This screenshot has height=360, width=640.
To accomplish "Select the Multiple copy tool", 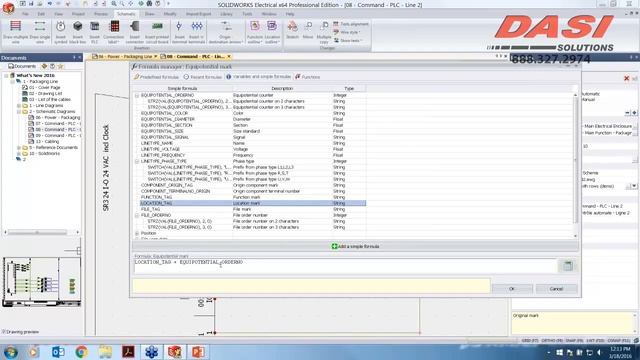I will click(324, 32).
